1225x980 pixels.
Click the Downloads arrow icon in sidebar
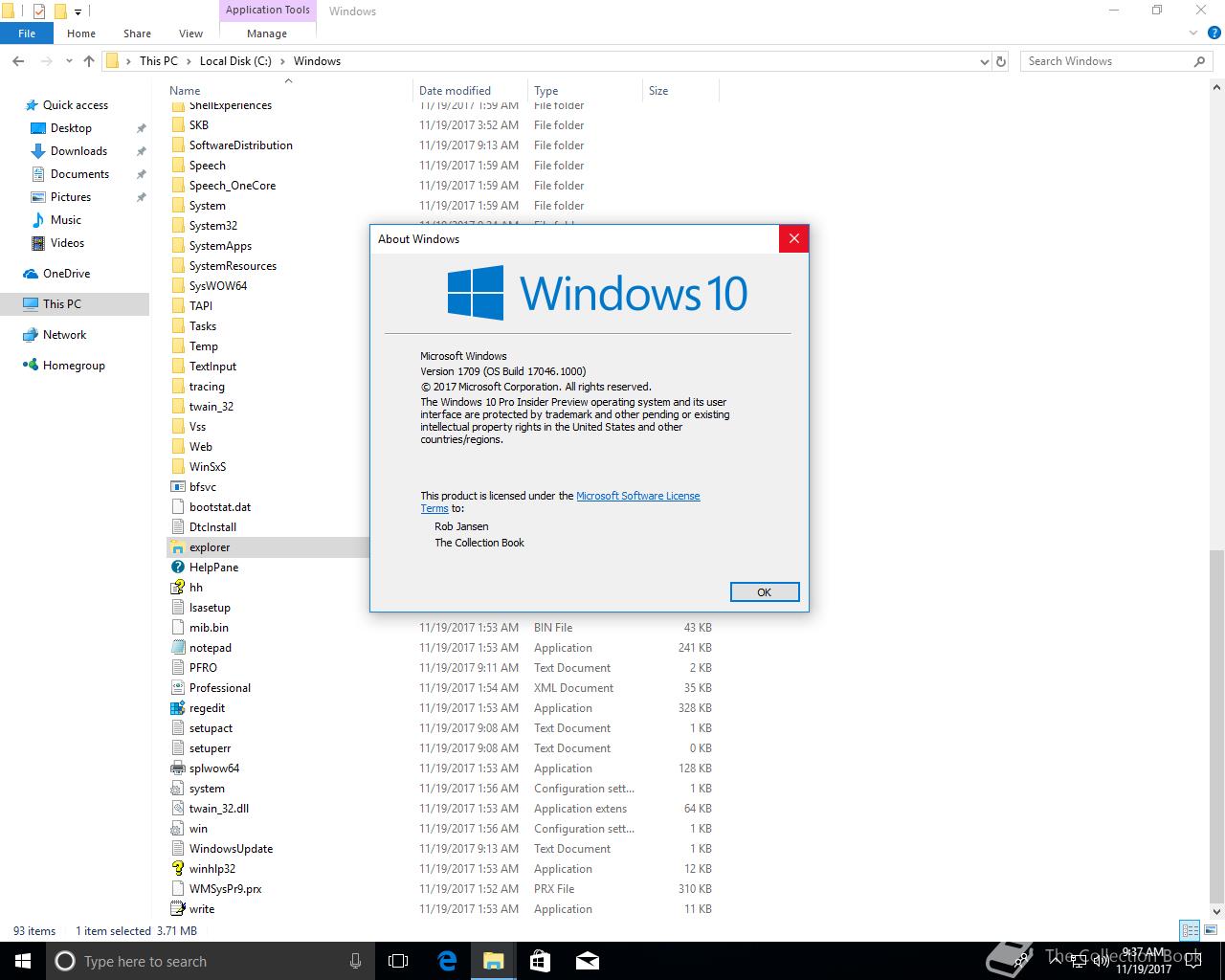38,151
